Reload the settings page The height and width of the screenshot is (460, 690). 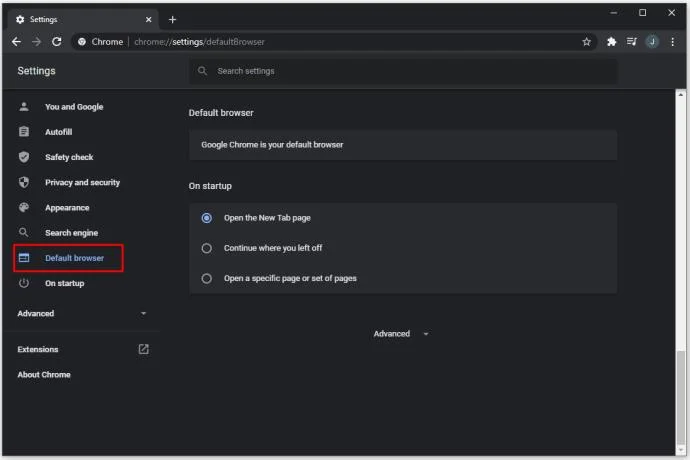57,42
